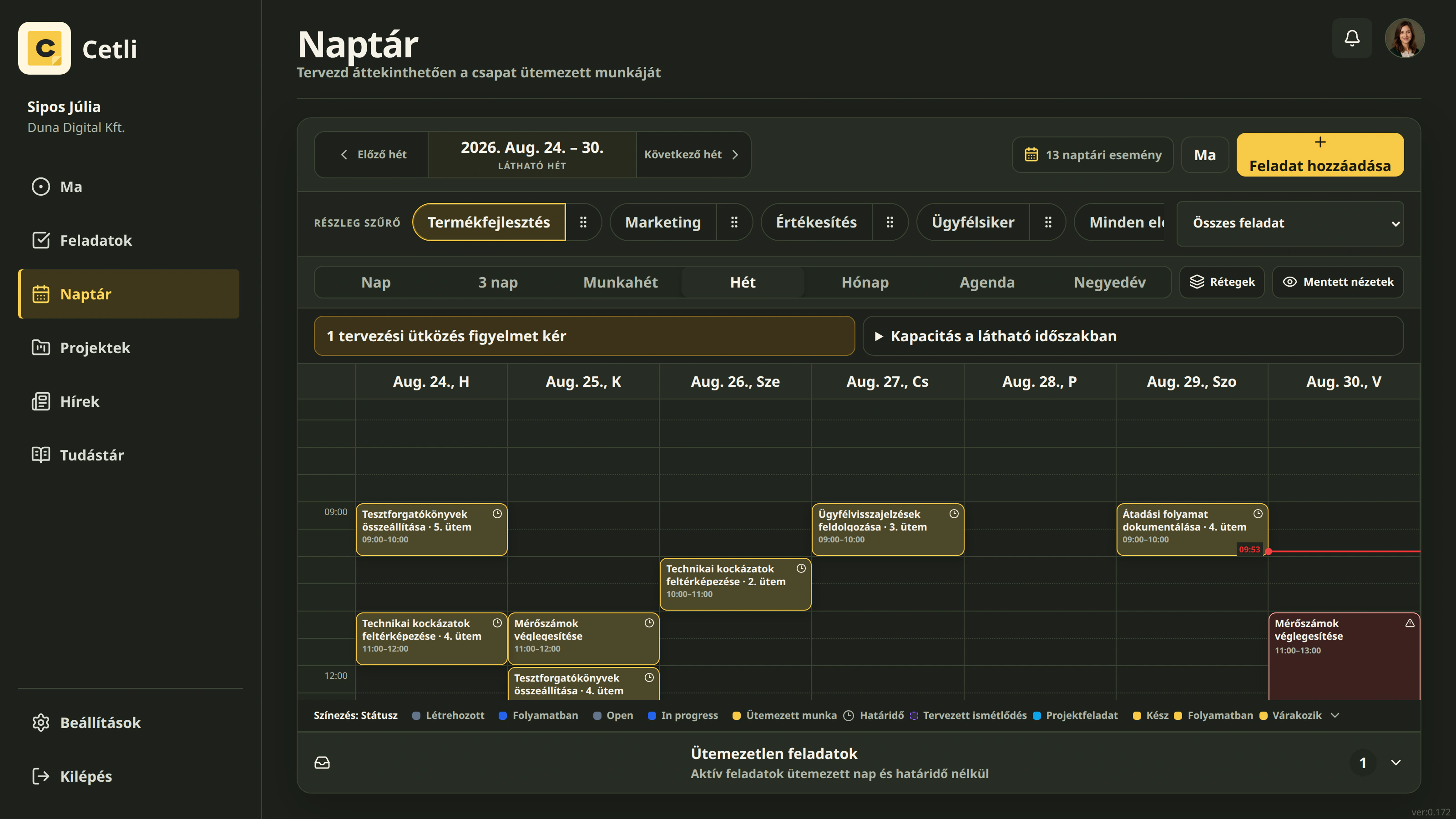Click the drag handle beside Ügyfélsiker
This screenshot has width=1456, height=819.
pyautogui.click(x=1048, y=222)
